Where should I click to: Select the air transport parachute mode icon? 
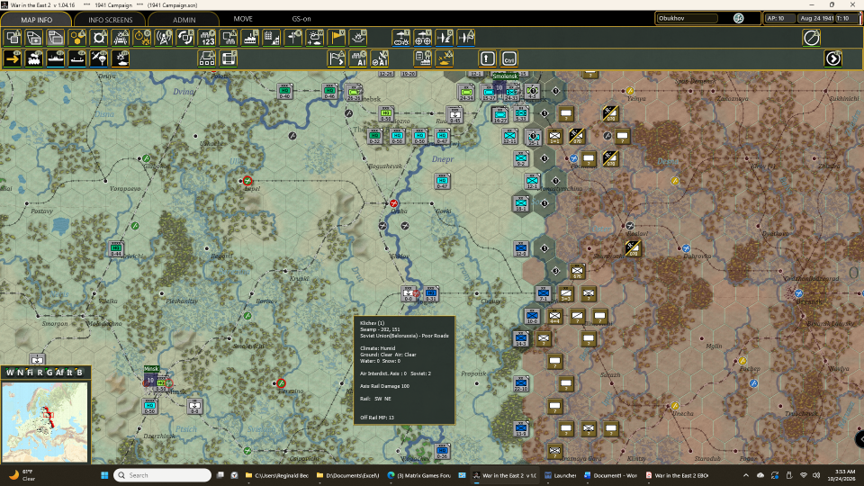pyautogui.click(x=99, y=58)
